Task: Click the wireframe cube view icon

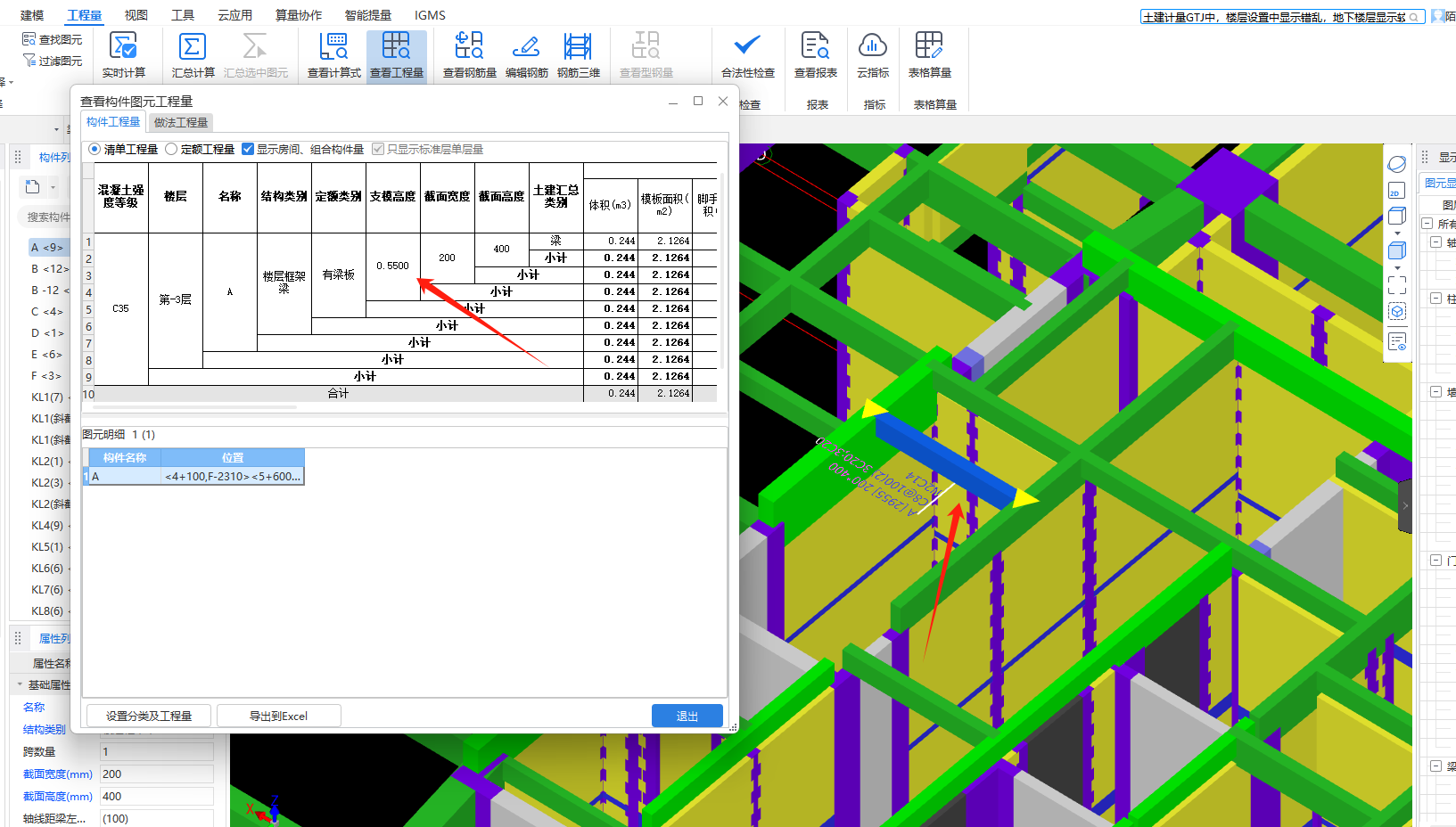Action: click(x=1397, y=216)
